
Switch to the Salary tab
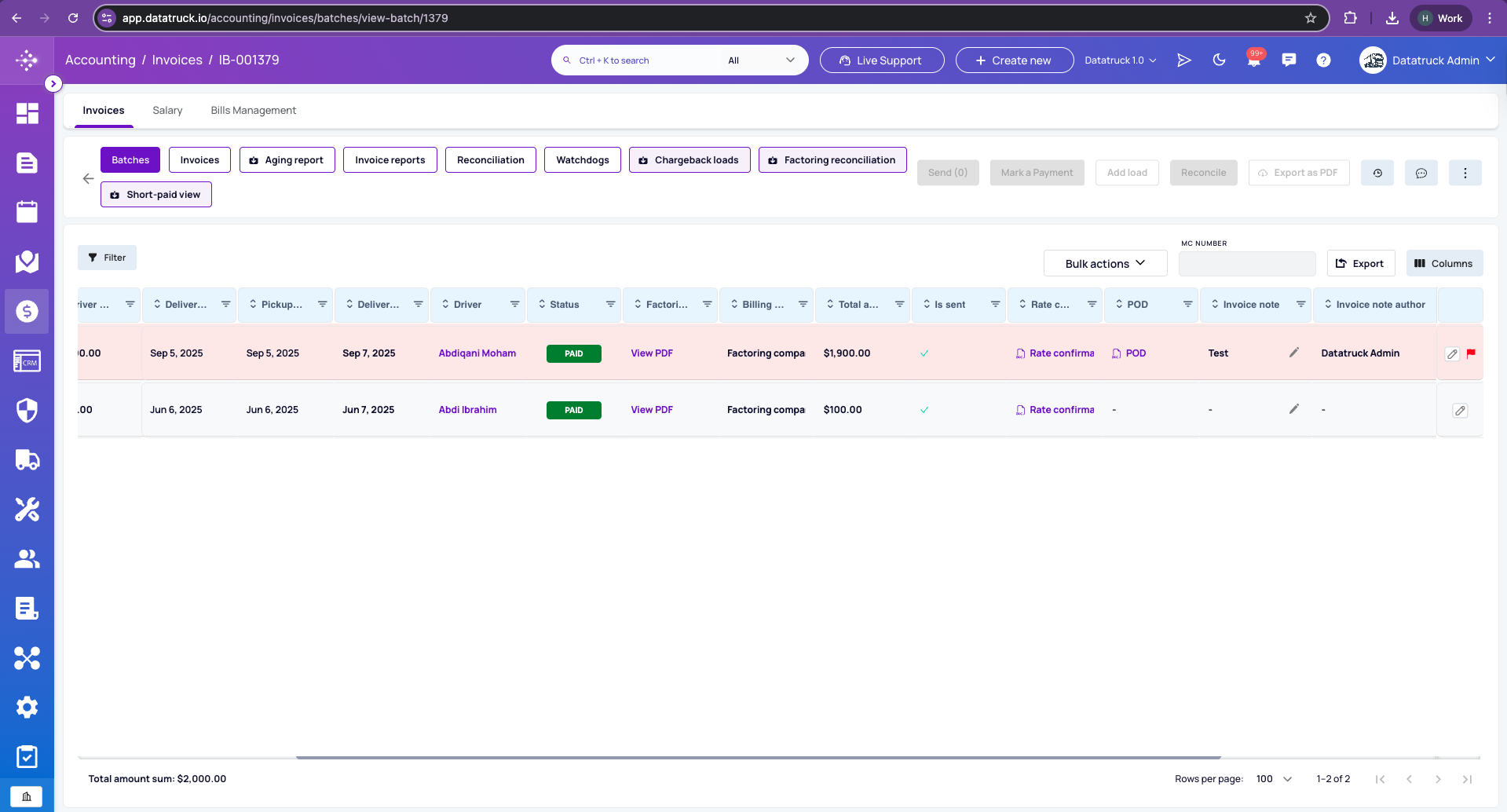(x=167, y=111)
